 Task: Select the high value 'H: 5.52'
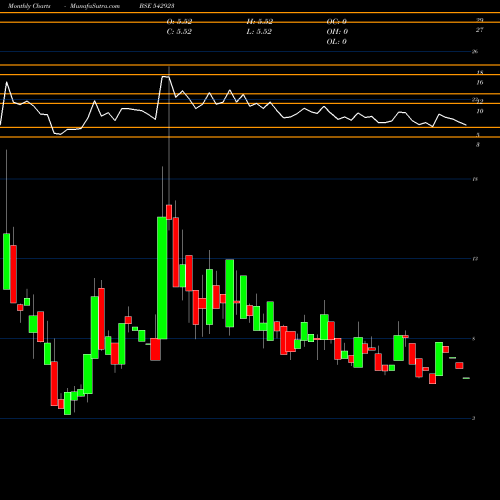[260, 22]
